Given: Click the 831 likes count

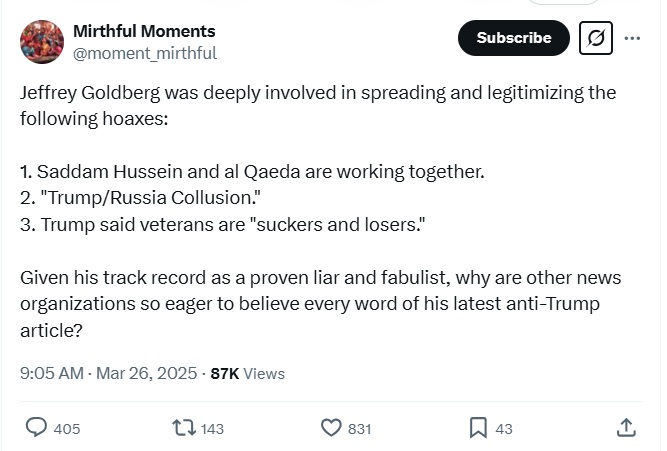Looking at the screenshot, I should click(x=359, y=429).
